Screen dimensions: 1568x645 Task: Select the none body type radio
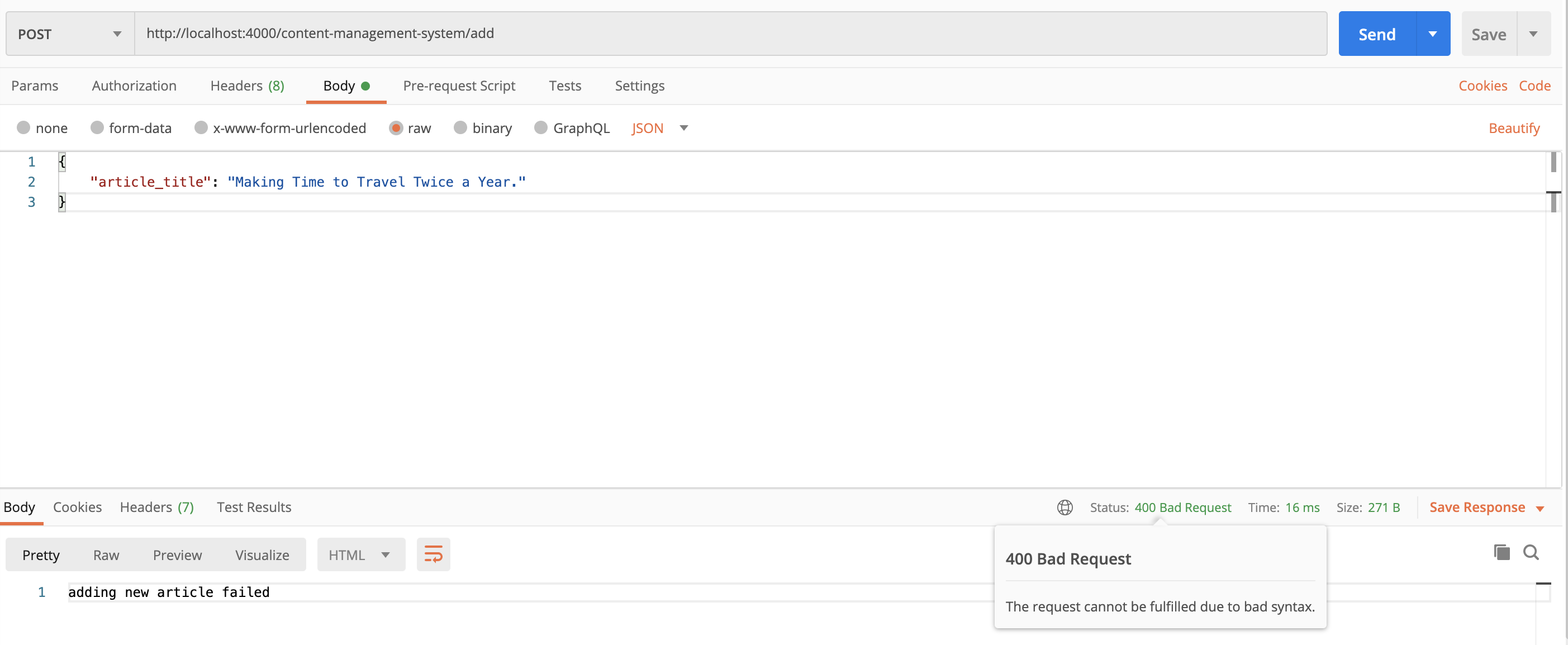(x=23, y=128)
